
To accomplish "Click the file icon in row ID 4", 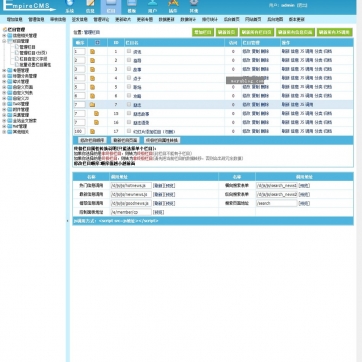I will point(92,78).
